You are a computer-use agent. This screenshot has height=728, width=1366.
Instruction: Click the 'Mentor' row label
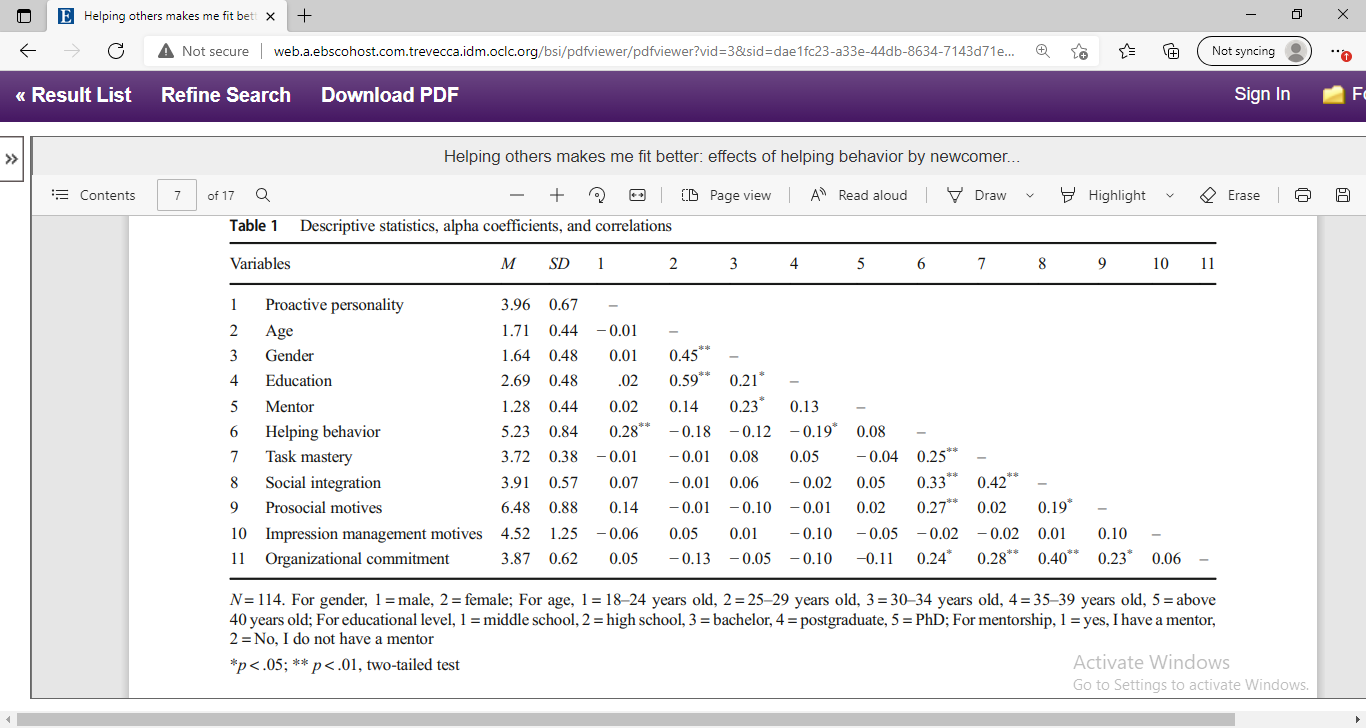(289, 407)
